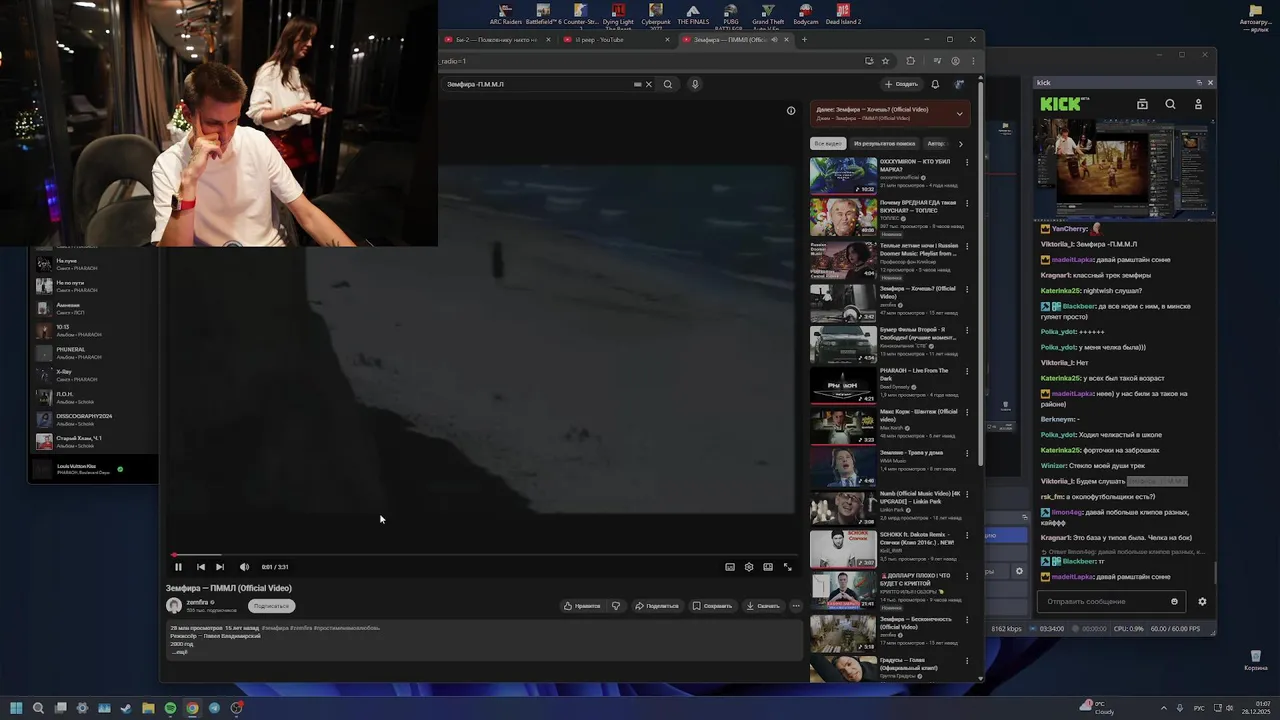Open options for PHARAOH Live video
This screenshot has width=1280, height=720.
tap(967, 371)
